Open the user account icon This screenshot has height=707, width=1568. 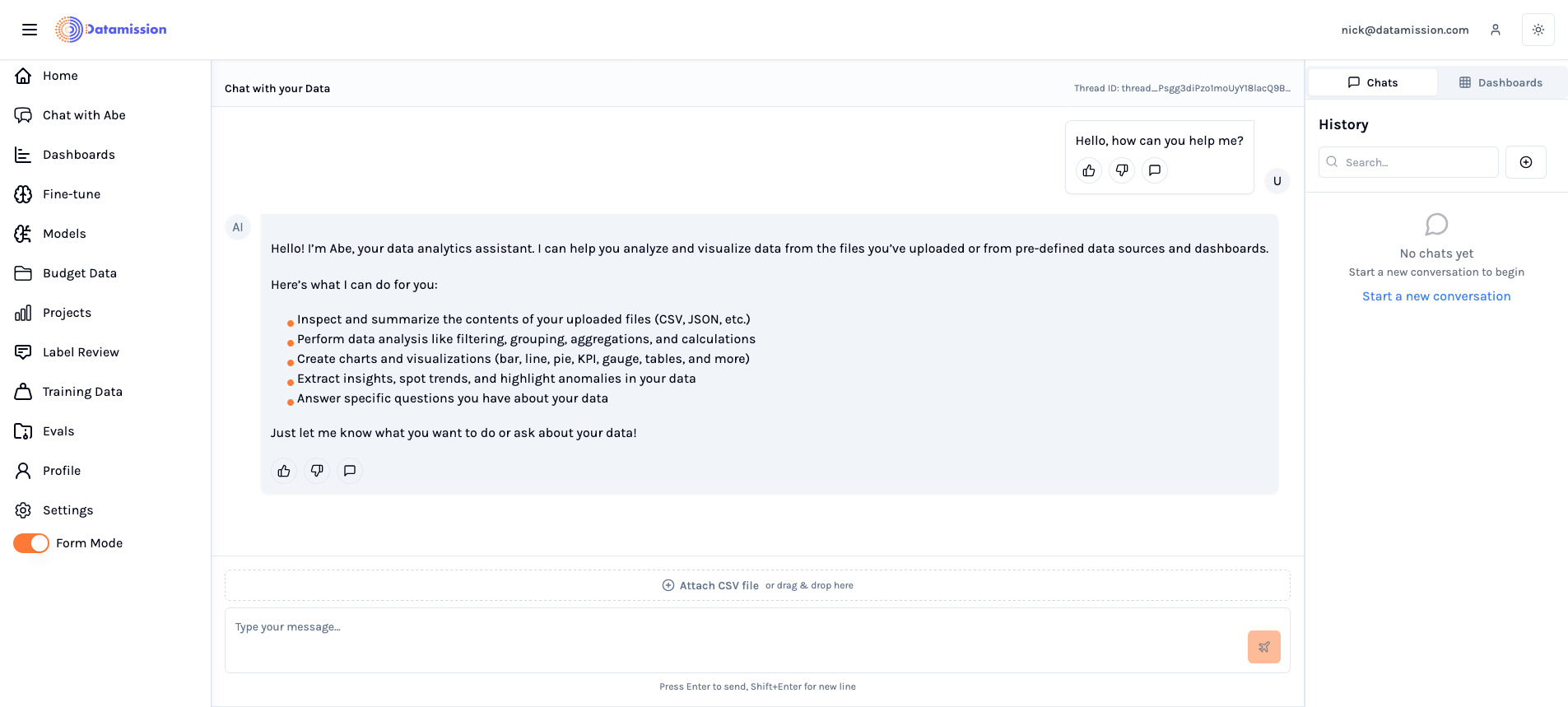1495,30
